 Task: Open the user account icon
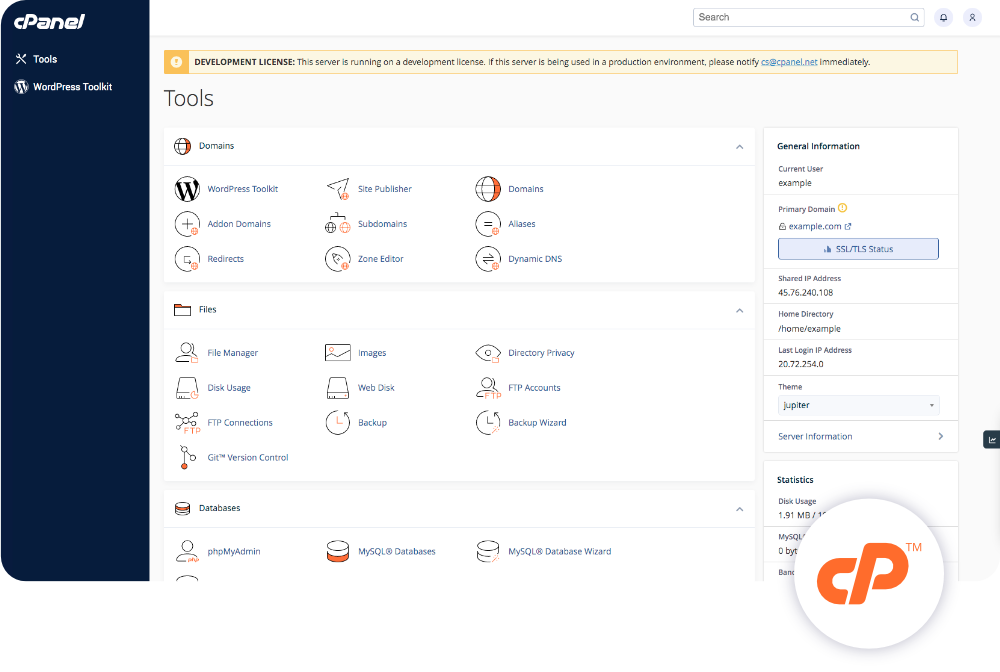(x=972, y=17)
